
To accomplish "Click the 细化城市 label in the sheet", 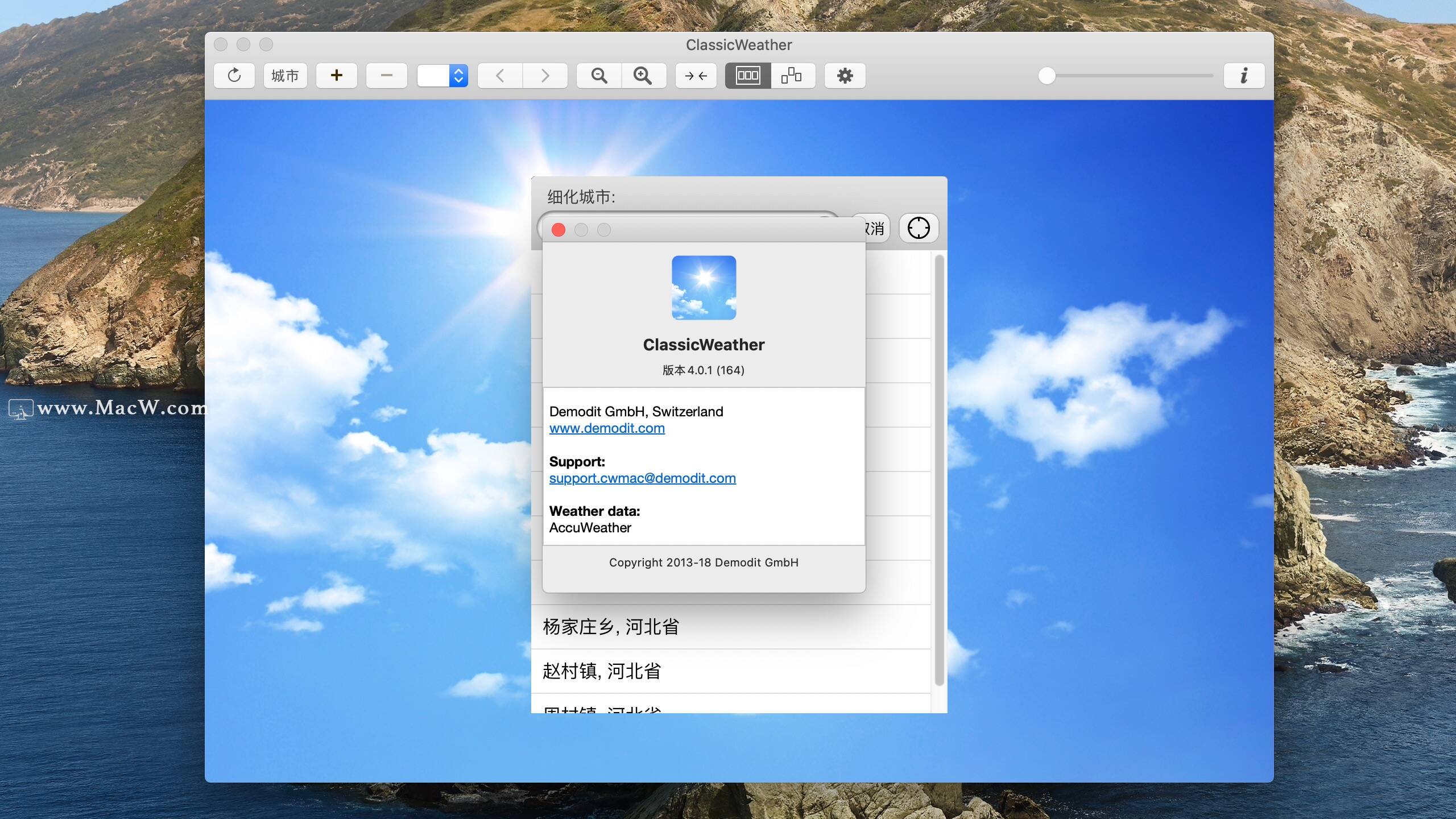I will [x=581, y=197].
